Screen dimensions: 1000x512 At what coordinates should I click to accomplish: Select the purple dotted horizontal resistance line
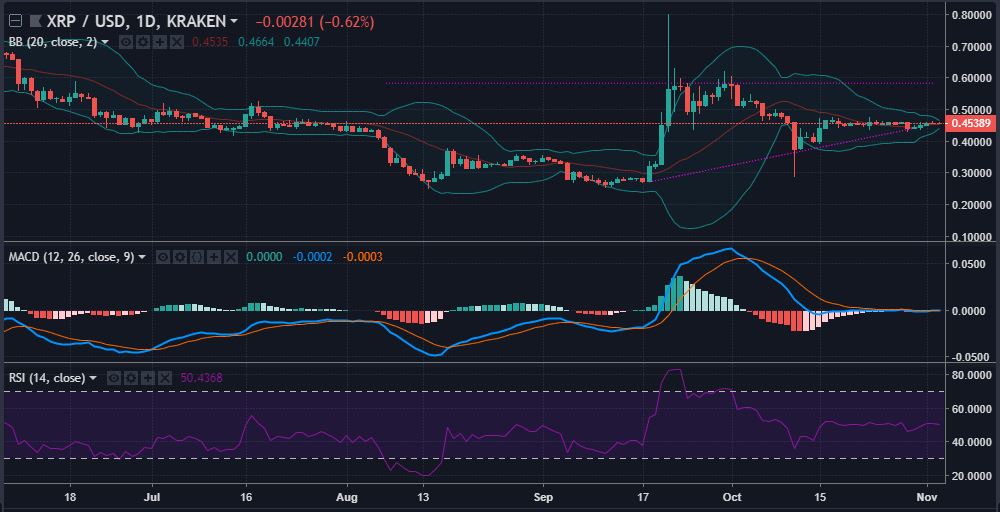[x=659, y=83]
